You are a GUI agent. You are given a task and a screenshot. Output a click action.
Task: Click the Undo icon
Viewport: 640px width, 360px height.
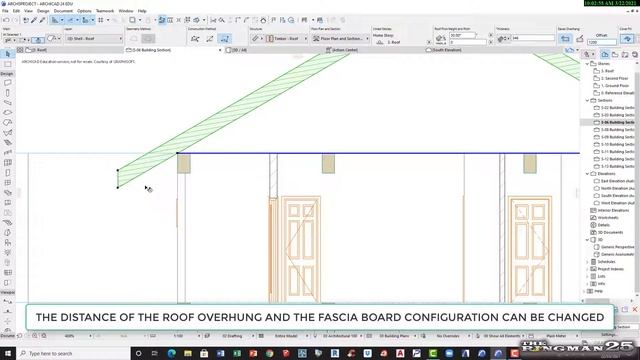(6, 20)
